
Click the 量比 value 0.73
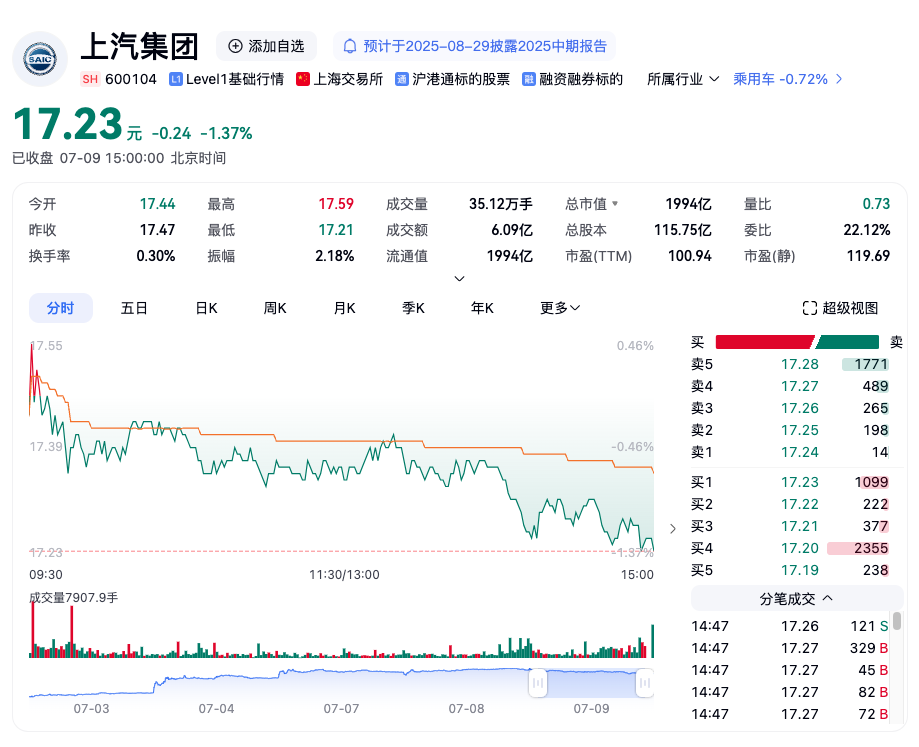(x=876, y=204)
